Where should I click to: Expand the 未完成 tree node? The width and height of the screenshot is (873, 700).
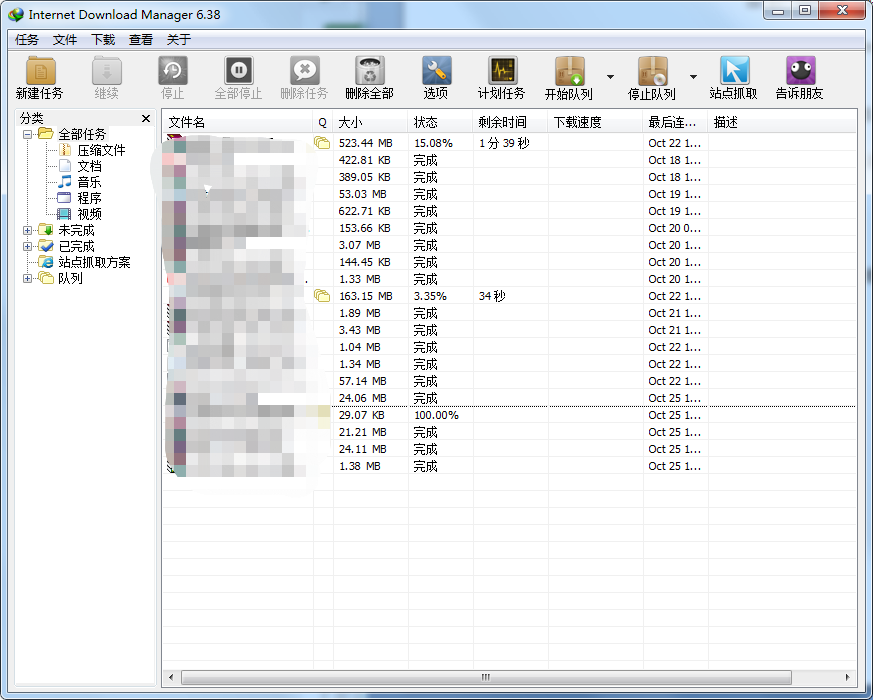point(27,230)
